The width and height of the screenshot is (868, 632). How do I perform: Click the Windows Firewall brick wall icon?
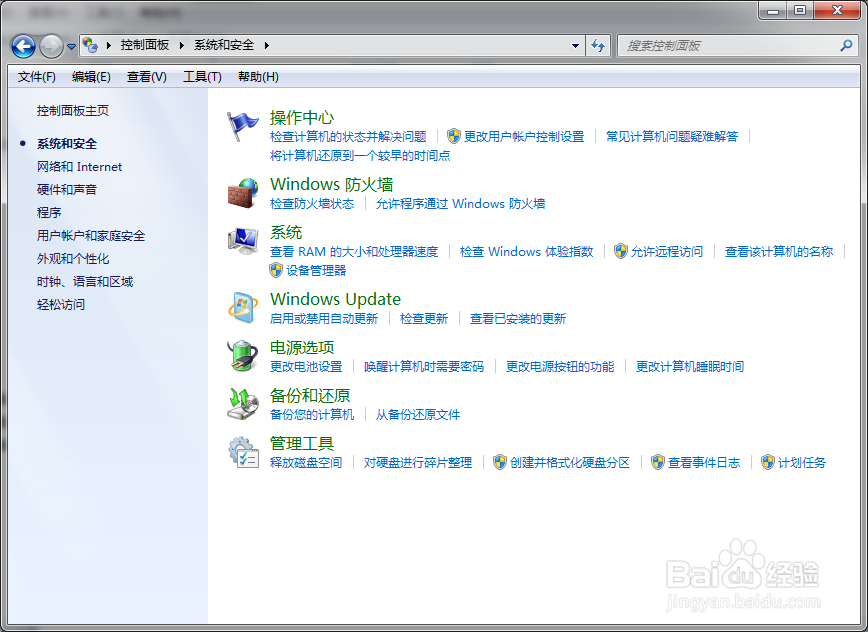click(x=242, y=193)
